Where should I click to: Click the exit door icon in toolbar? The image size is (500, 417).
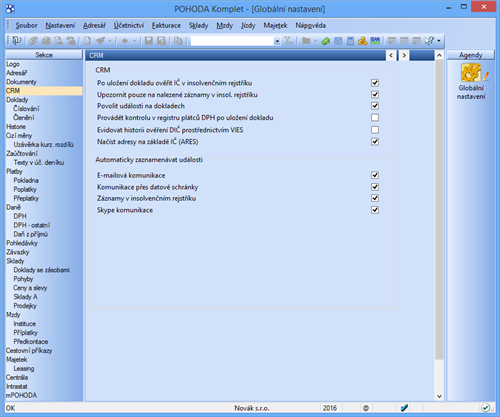point(17,41)
